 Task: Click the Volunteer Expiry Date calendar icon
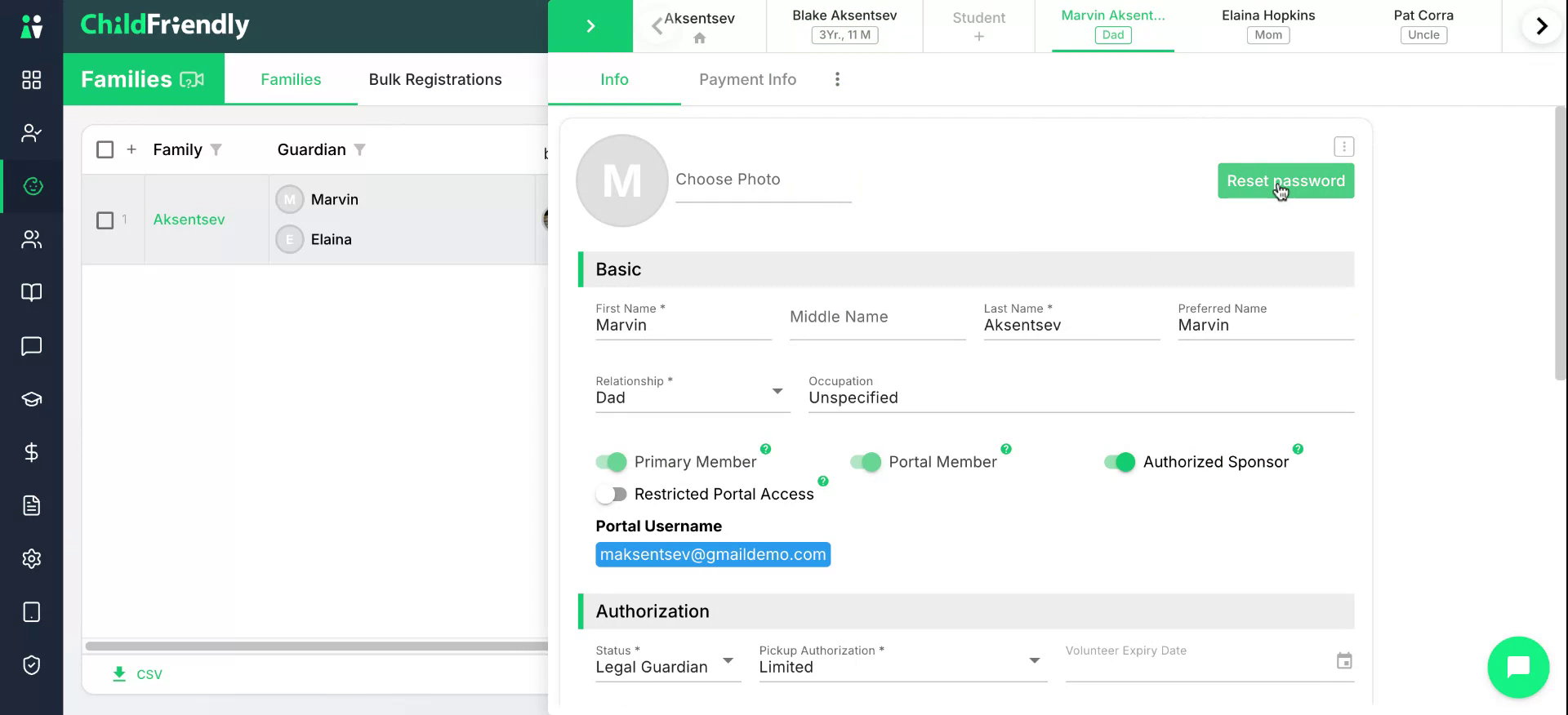tap(1344, 661)
